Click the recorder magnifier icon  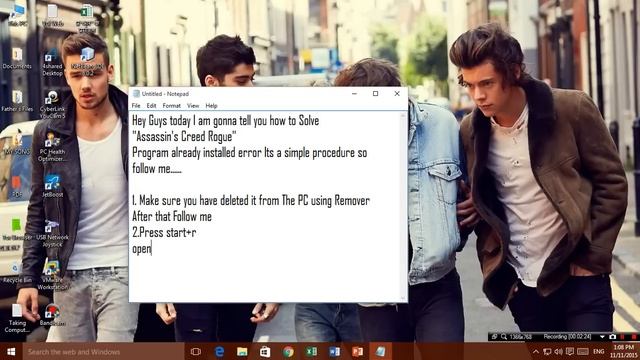pyautogui.click(x=504, y=337)
